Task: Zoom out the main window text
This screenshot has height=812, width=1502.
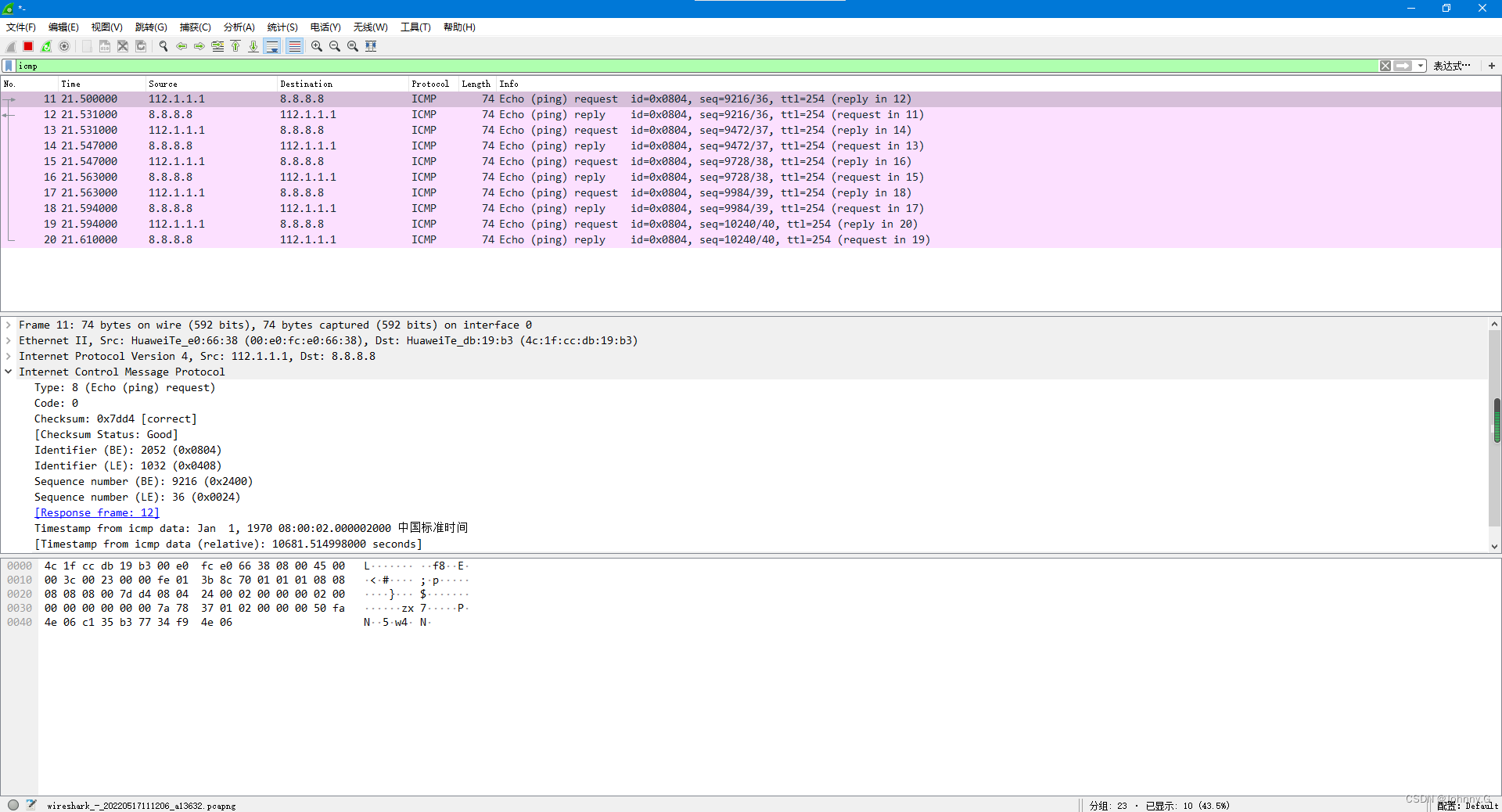Action: (335, 46)
